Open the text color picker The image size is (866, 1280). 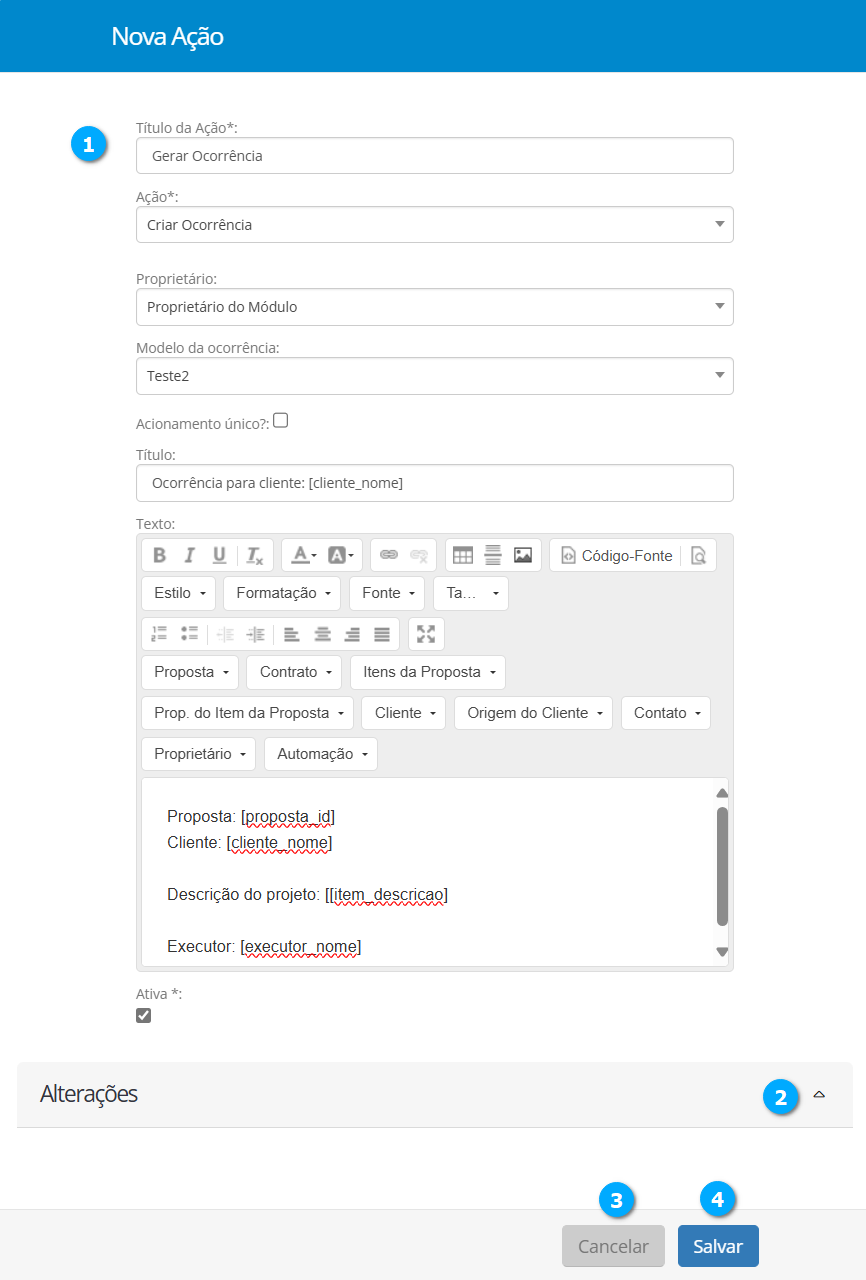(x=303, y=555)
